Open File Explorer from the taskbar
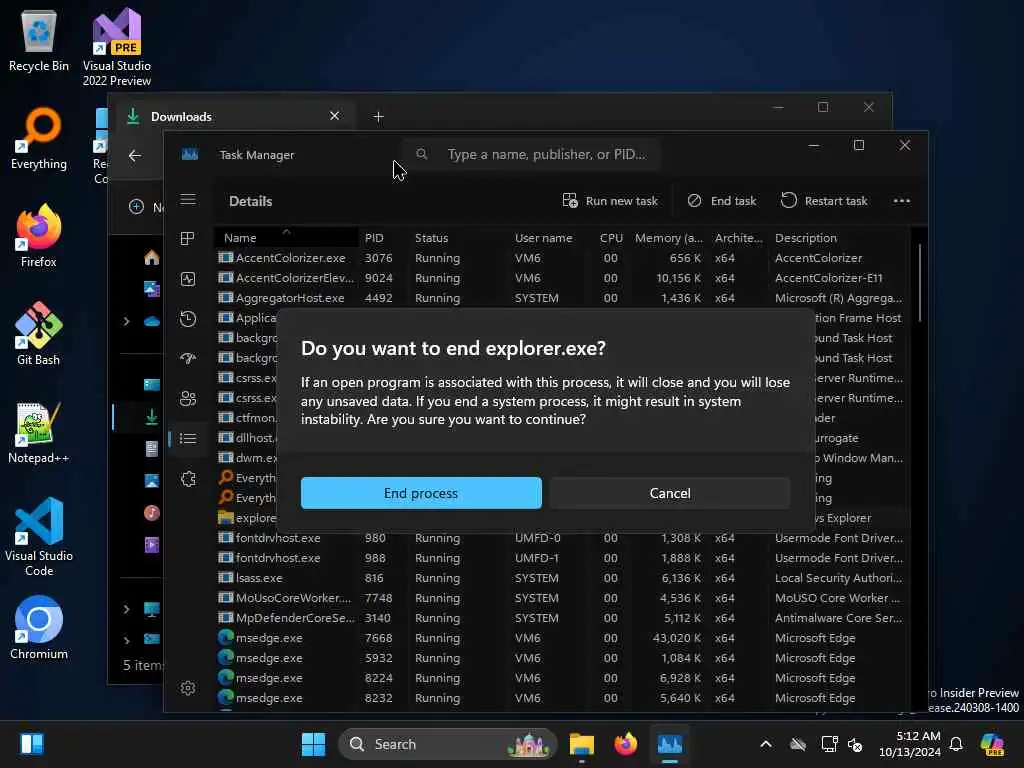Image resolution: width=1024 pixels, height=768 pixels. coord(581,744)
